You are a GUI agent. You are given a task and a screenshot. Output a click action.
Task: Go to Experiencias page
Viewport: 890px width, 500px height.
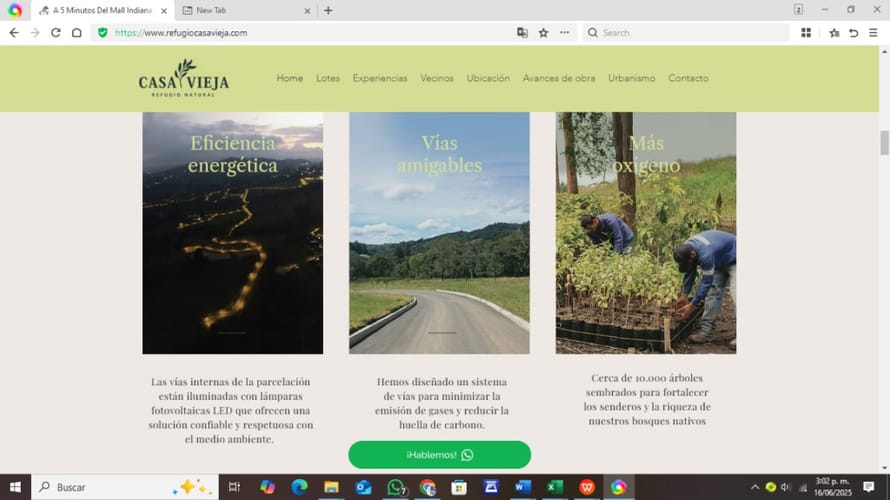380,78
